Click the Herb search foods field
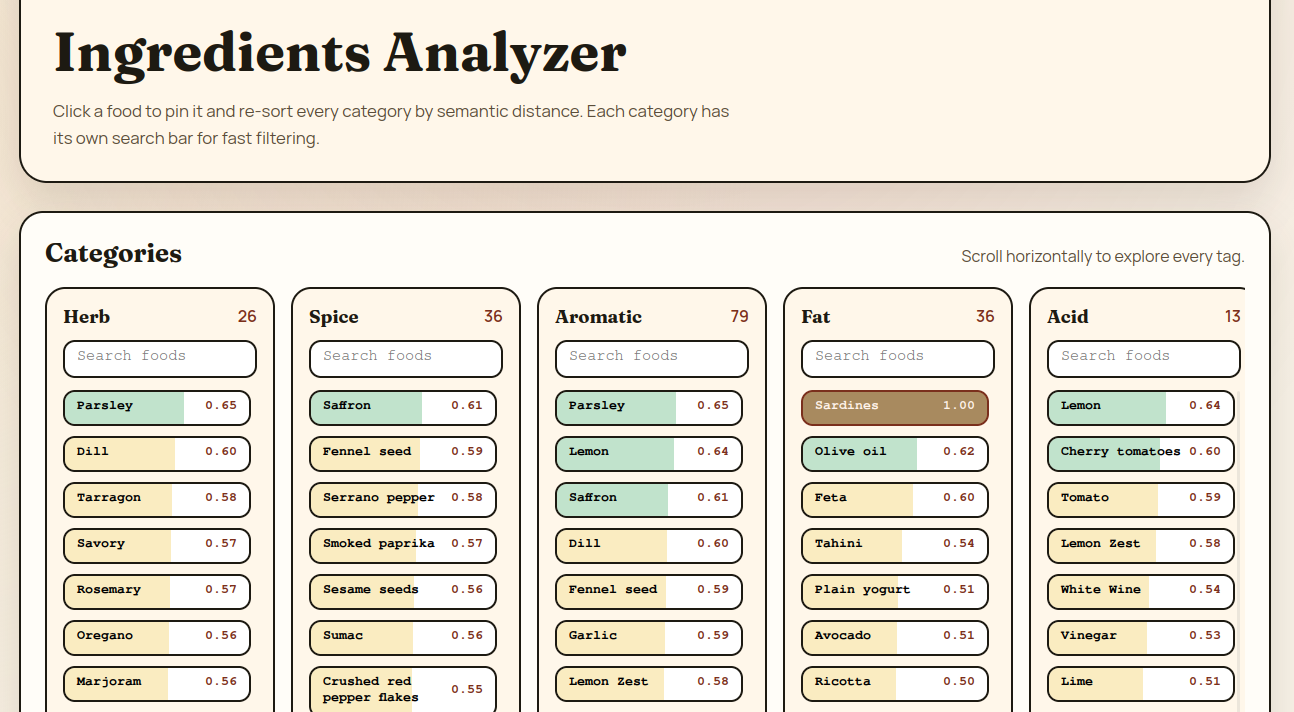 [159, 359]
